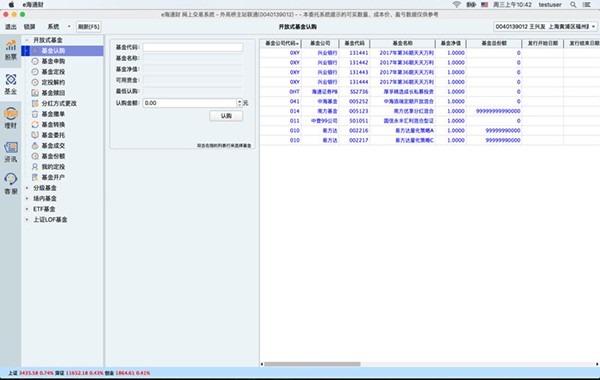Open the 资讯 (news) sidebar section
Image resolution: width=600 pixels, height=380 pixels.
click(x=11, y=152)
